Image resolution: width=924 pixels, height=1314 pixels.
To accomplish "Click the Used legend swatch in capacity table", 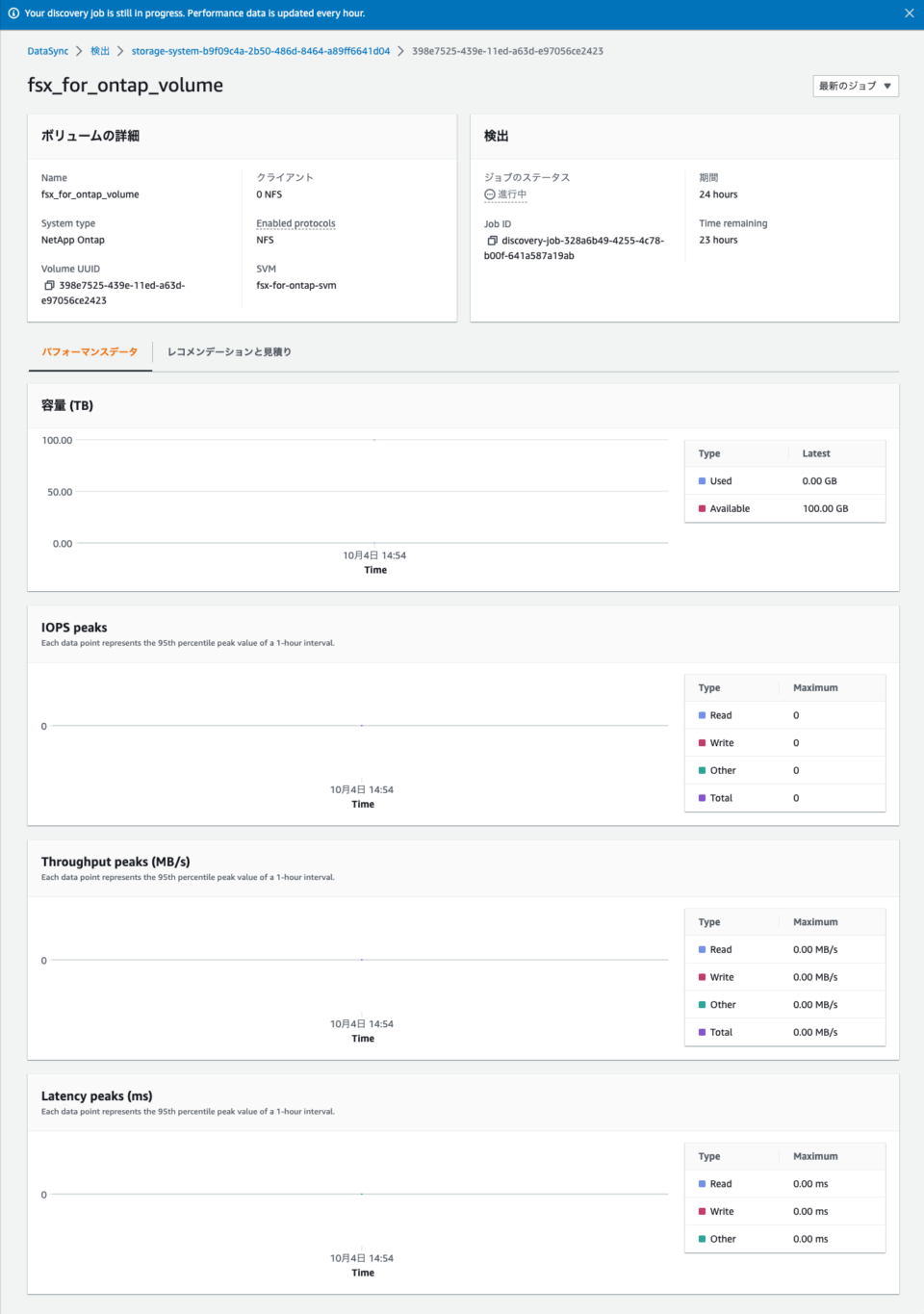I will point(701,480).
